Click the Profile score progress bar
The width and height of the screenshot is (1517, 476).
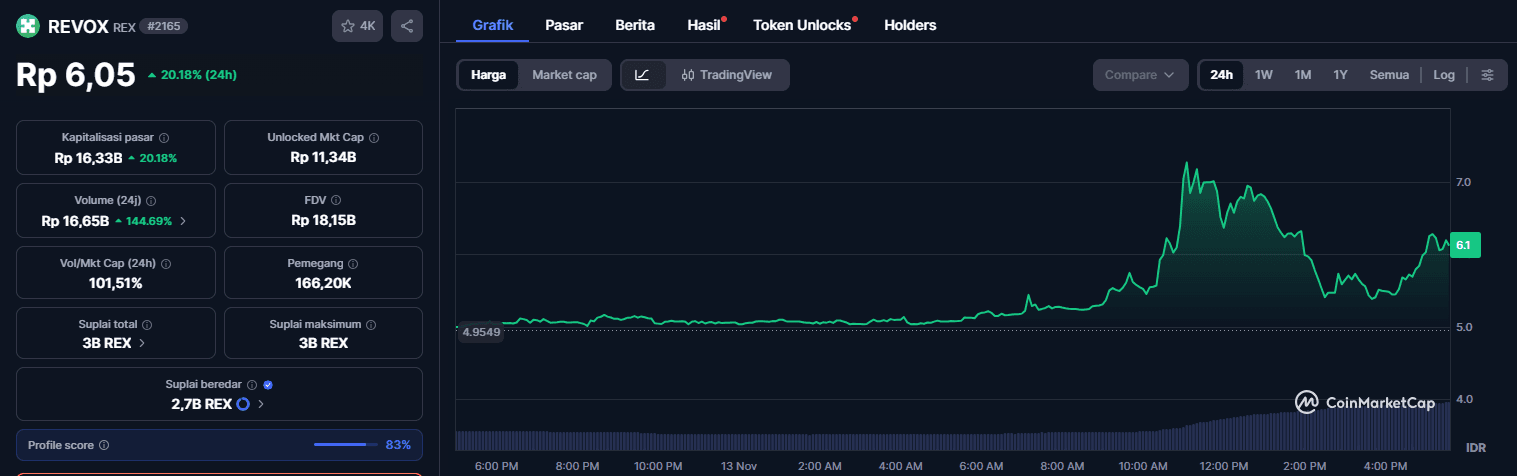tap(346, 444)
